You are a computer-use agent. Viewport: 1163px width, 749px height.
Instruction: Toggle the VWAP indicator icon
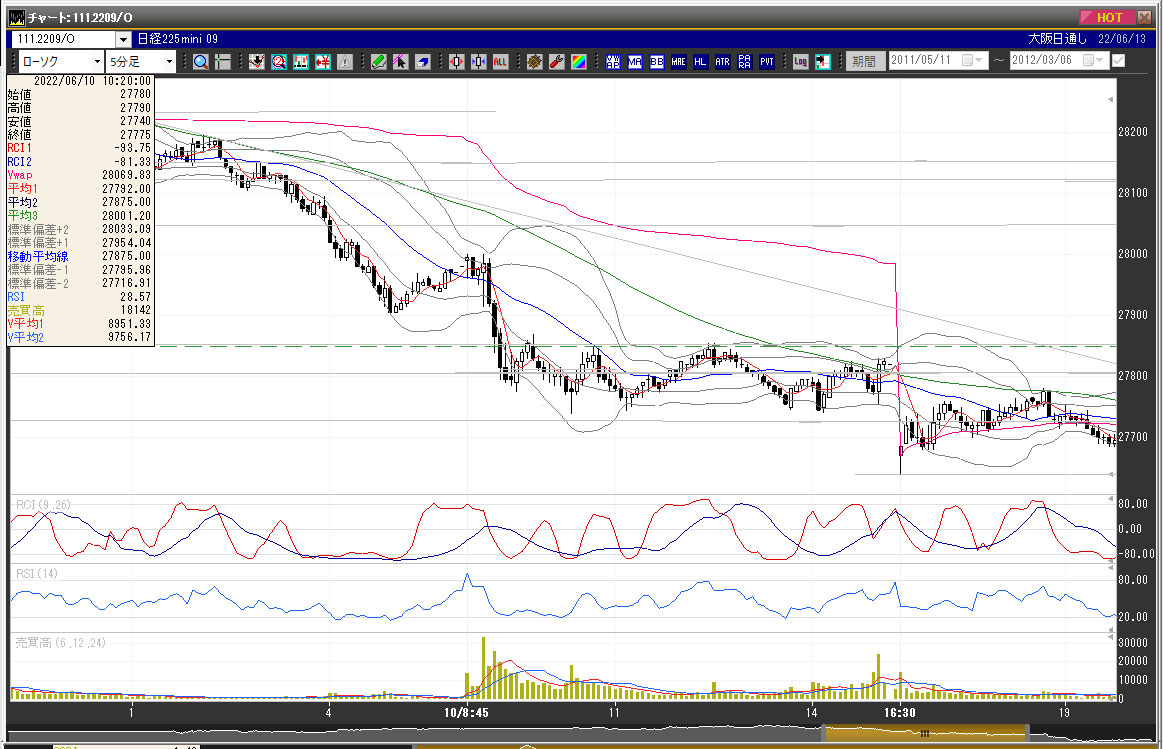pos(613,62)
